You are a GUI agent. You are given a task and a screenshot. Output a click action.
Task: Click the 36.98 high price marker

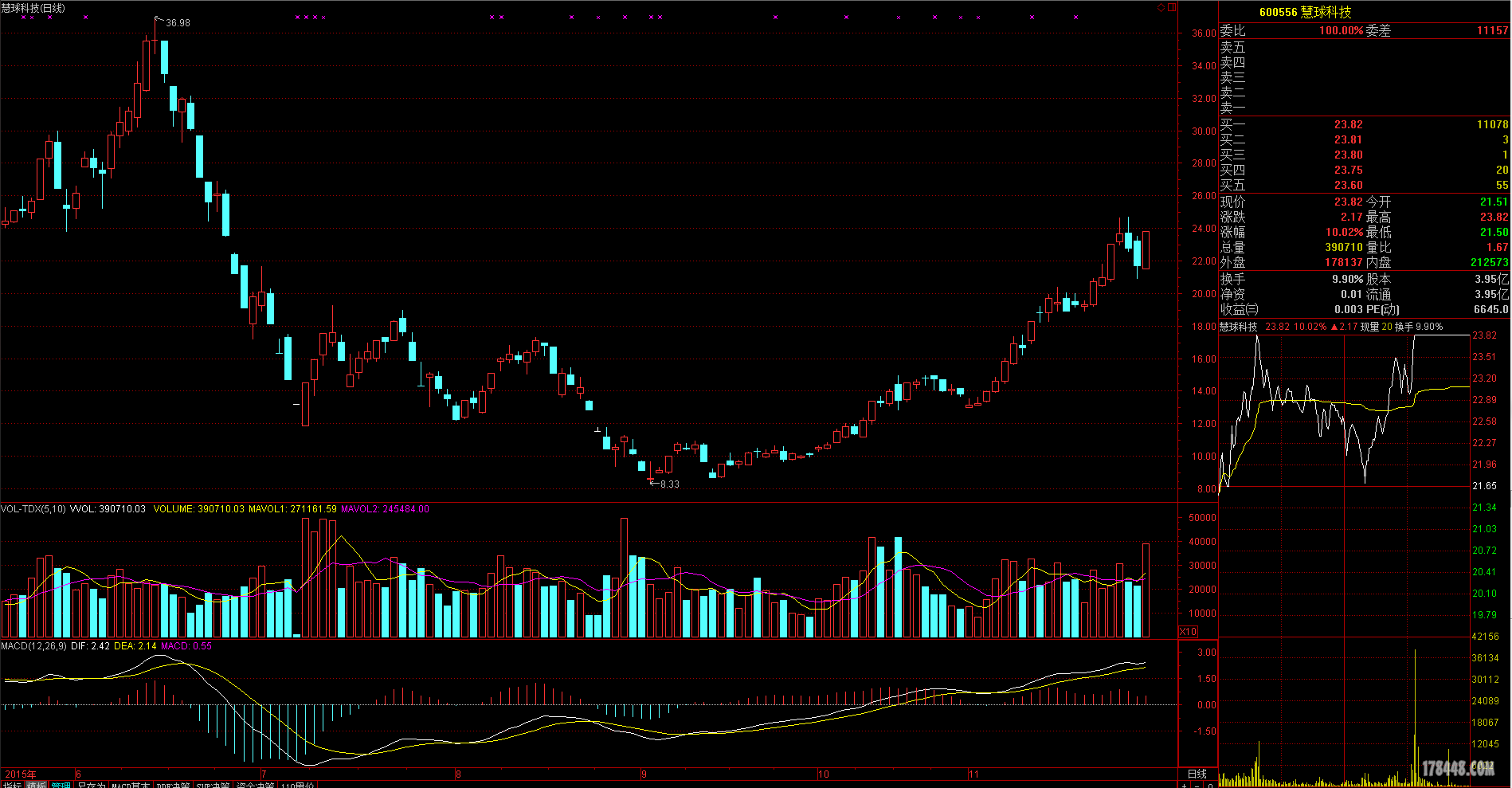(x=178, y=23)
